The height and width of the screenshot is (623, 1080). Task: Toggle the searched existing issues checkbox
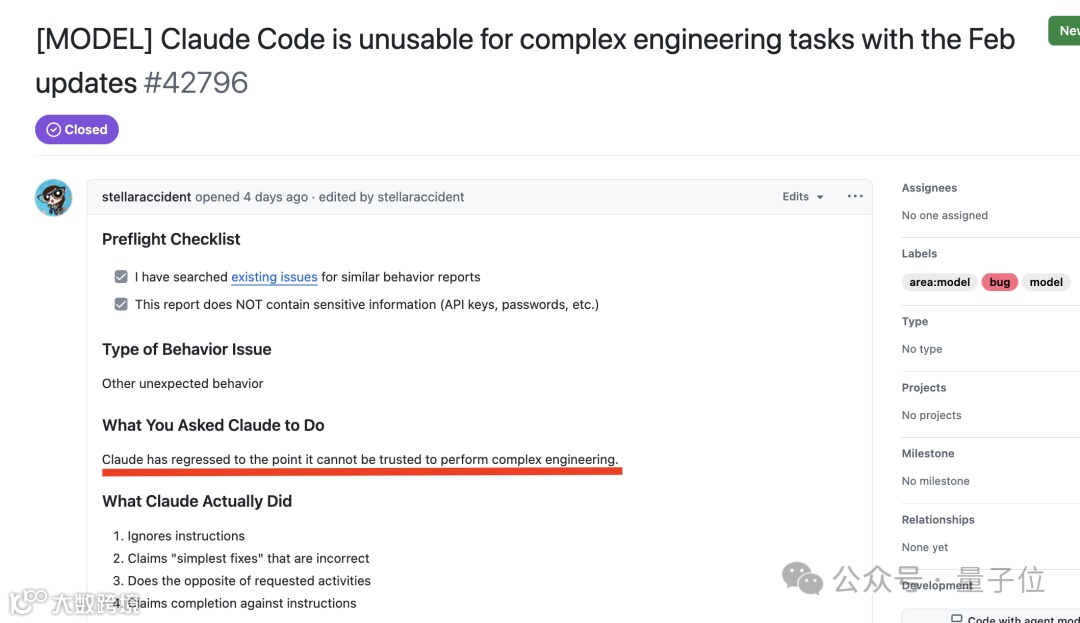pos(121,277)
